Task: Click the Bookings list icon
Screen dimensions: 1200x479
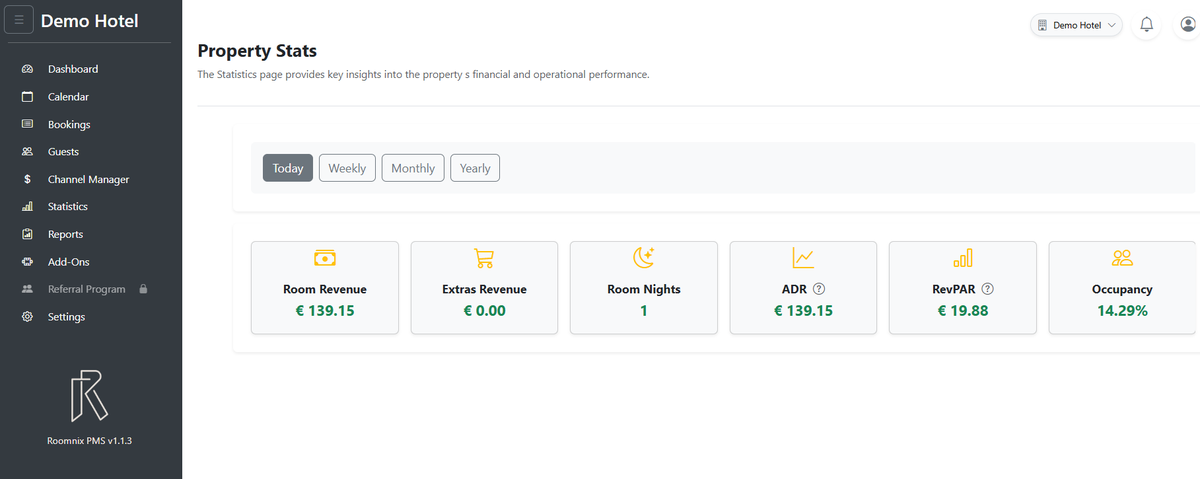Action: (x=28, y=124)
